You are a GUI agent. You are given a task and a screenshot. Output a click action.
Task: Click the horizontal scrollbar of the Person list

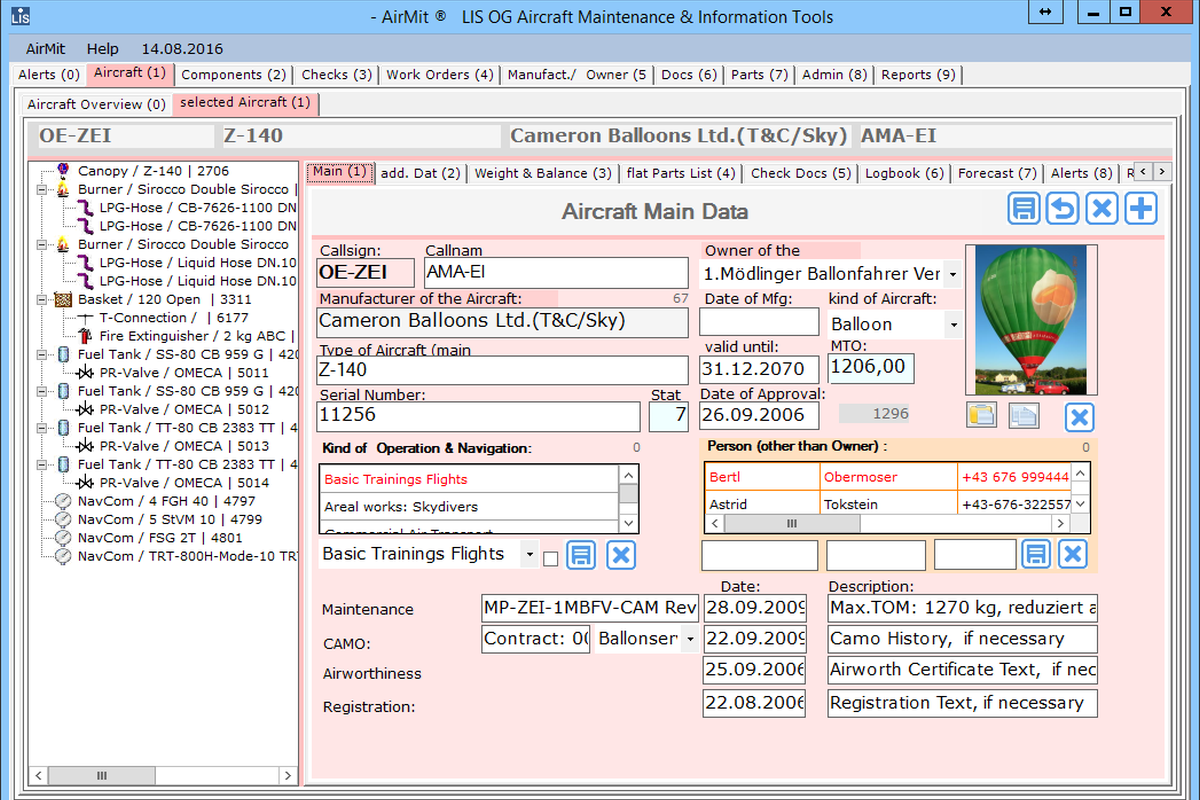tap(889, 523)
